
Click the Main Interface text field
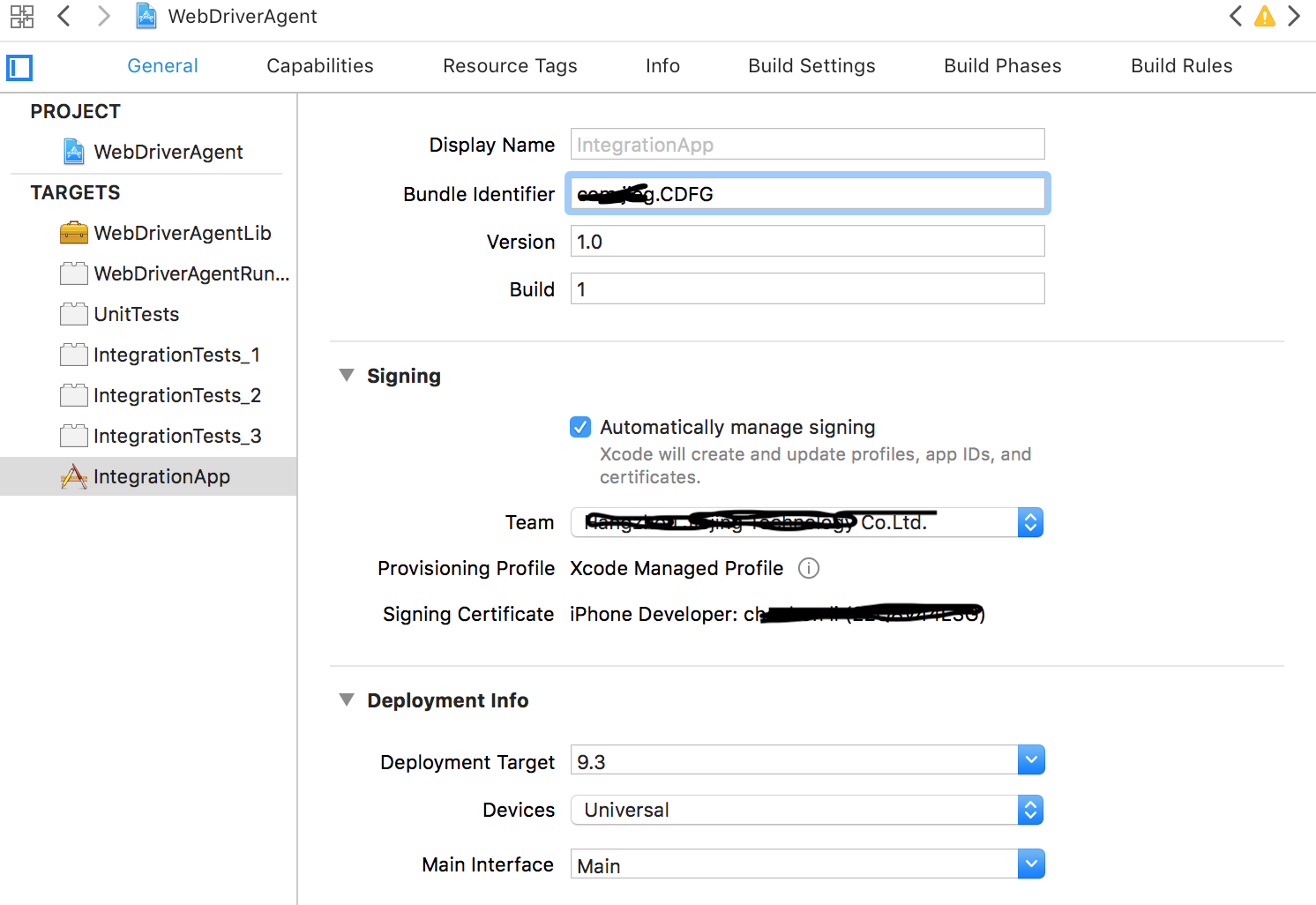794,864
